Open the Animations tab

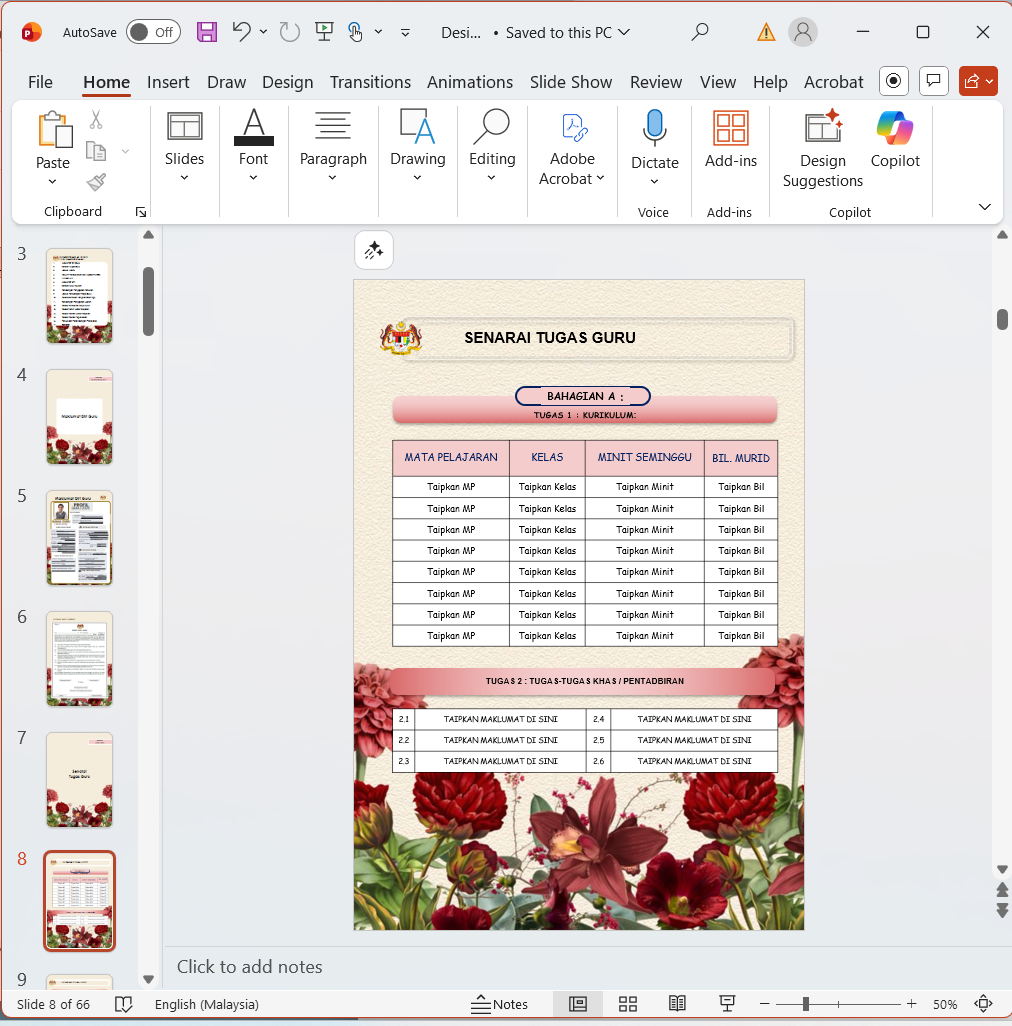(x=470, y=82)
